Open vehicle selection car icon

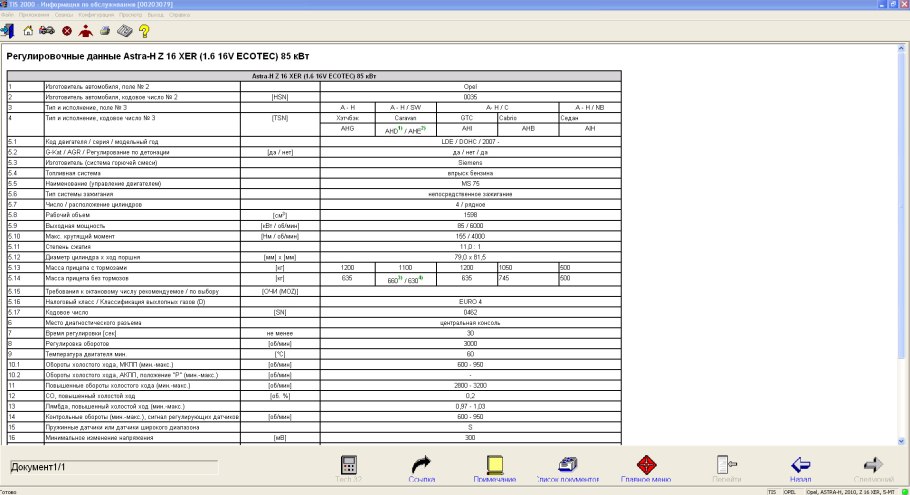(x=47, y=31)
